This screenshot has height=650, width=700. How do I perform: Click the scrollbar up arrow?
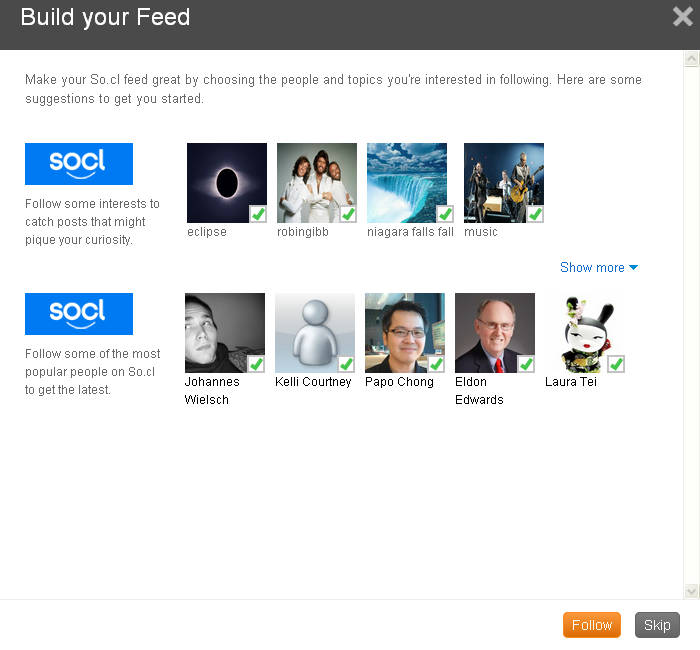click(690, 60)
